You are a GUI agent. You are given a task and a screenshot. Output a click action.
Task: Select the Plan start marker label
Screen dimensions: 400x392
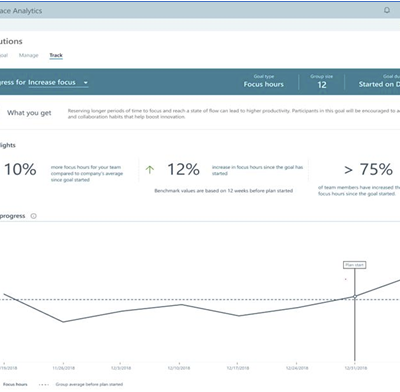pos(355,265)
